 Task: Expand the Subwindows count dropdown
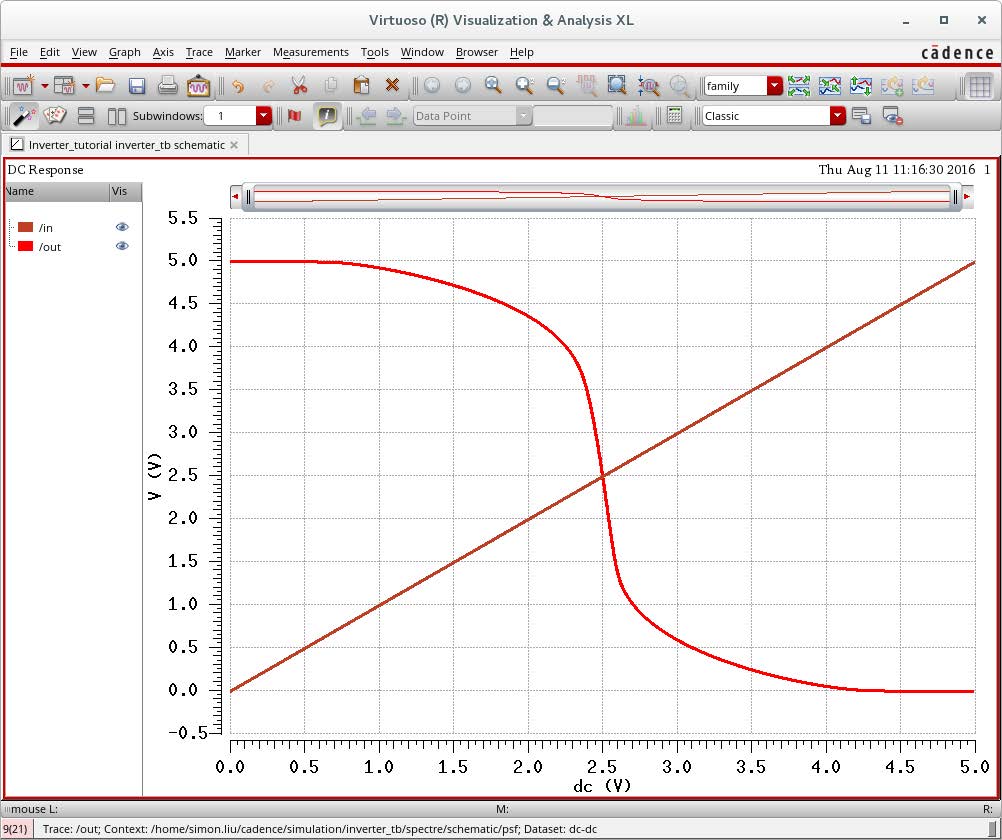pos(264,116)
